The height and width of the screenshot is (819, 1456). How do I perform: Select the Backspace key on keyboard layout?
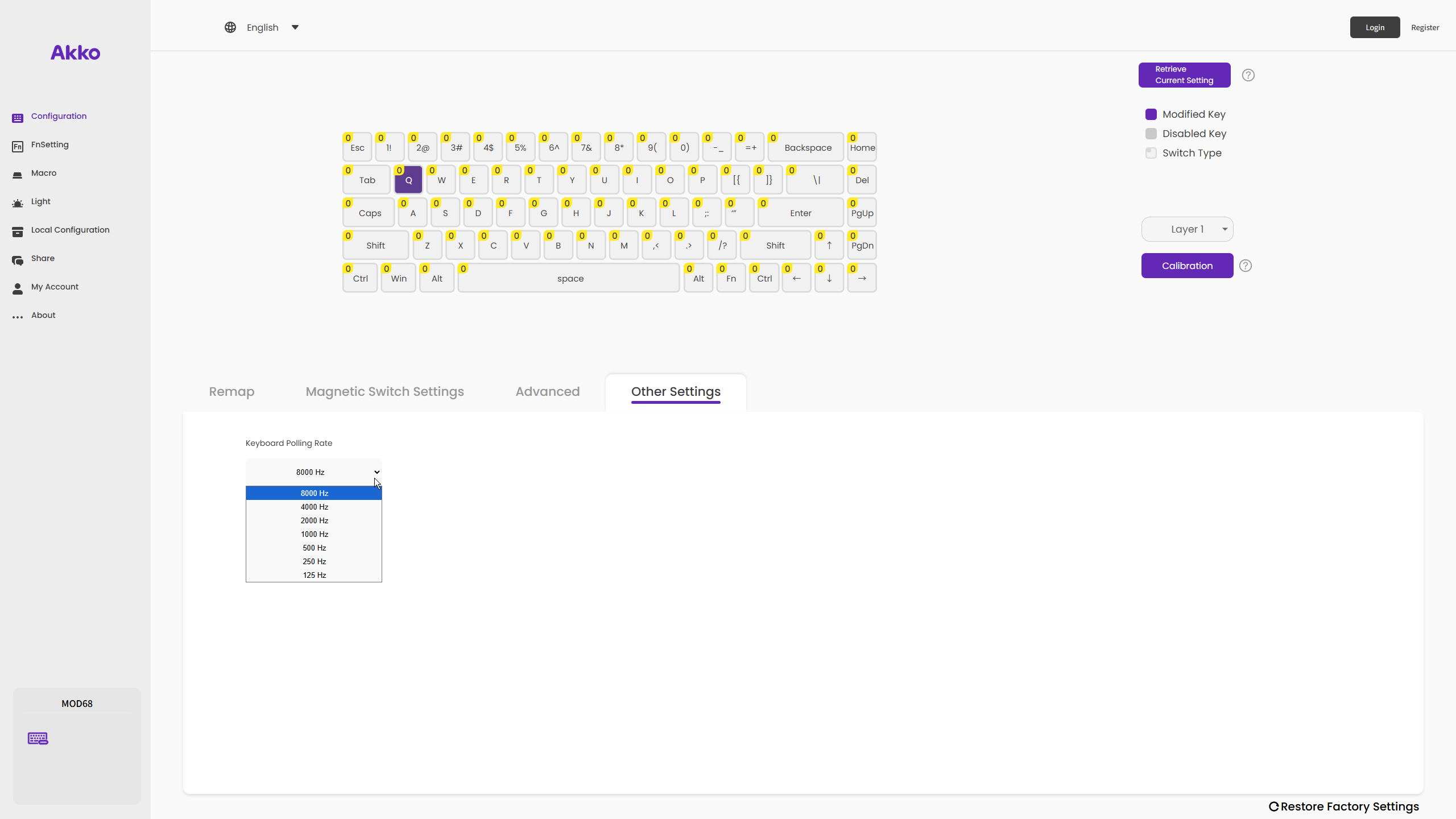[806, 148]
